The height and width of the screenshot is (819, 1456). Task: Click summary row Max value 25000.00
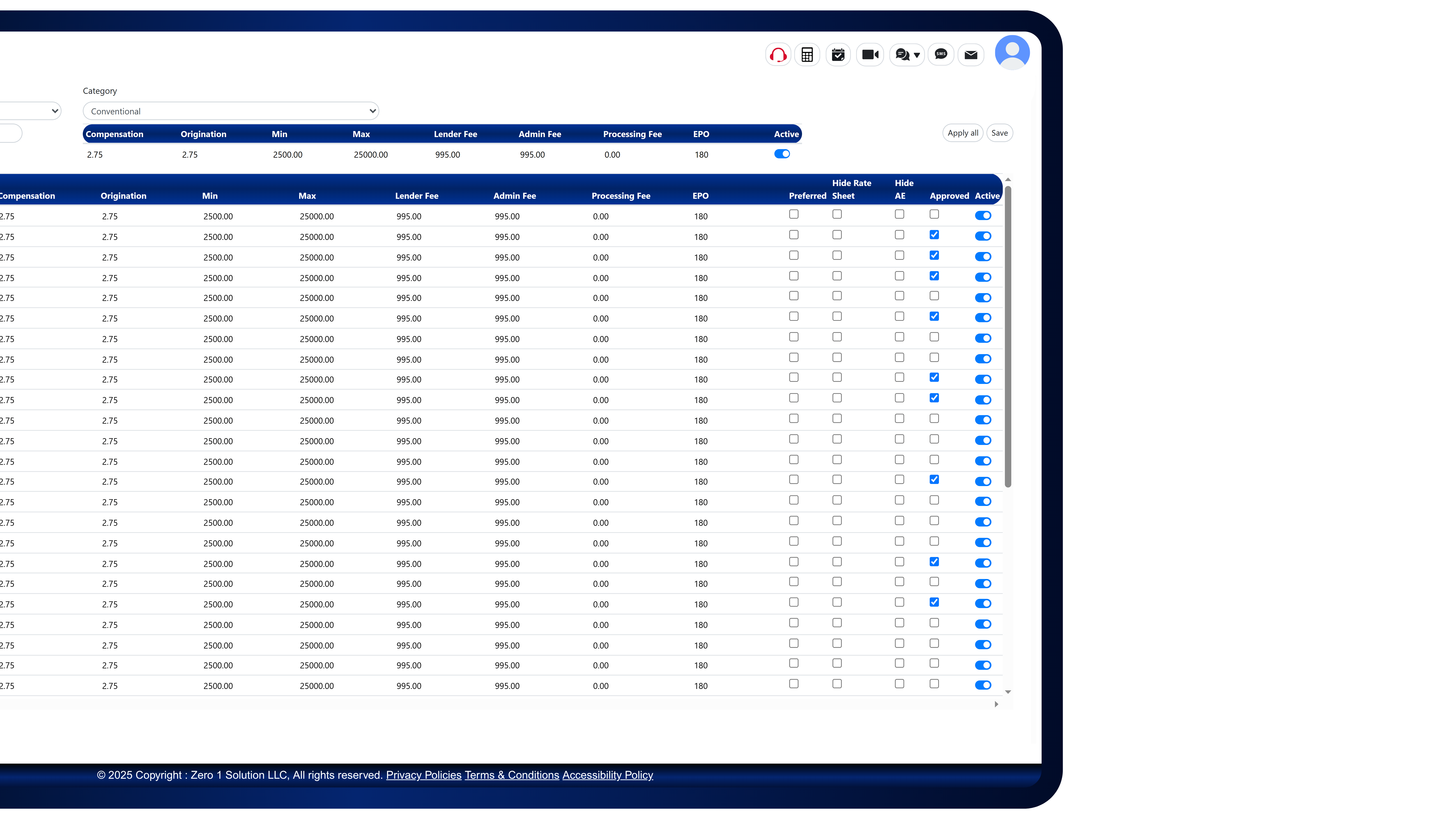[371, 155]
